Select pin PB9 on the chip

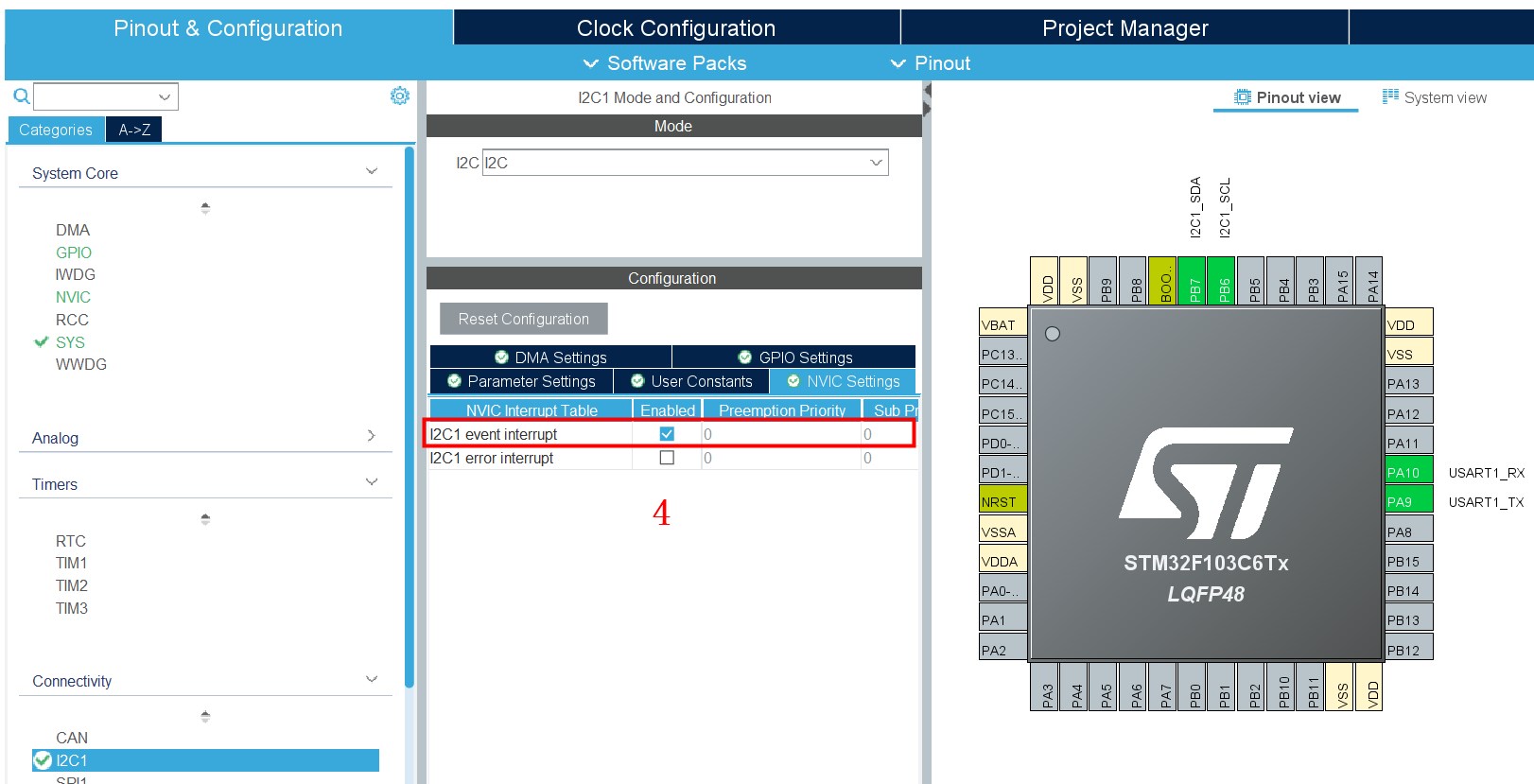click(x=1103, y=280)
